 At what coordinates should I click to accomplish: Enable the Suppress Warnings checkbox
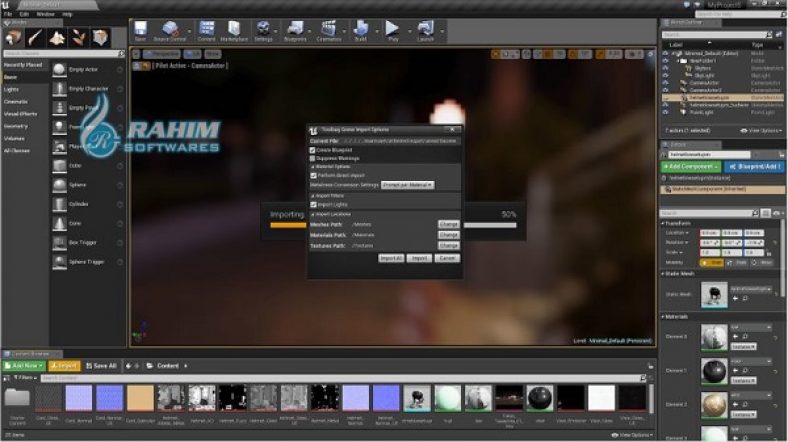313,158
